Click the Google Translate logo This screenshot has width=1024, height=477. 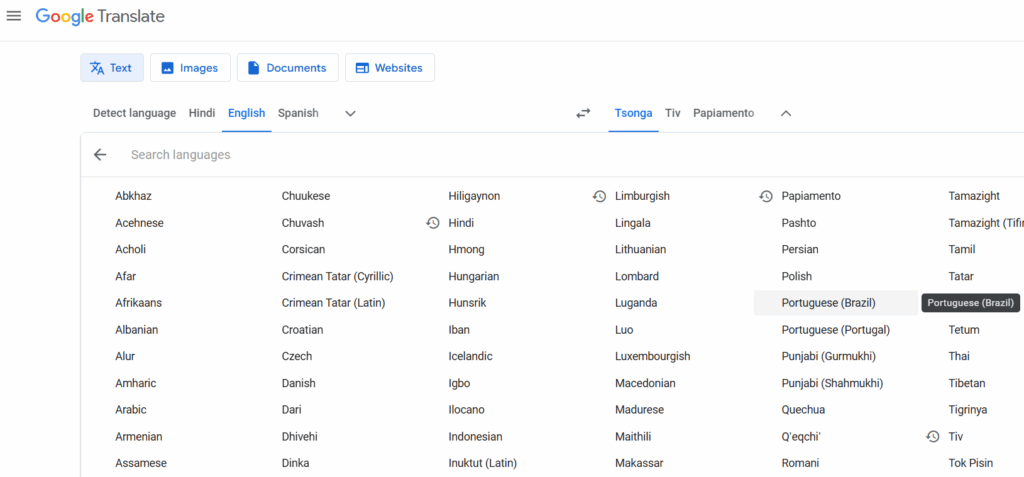coord(100,17)
